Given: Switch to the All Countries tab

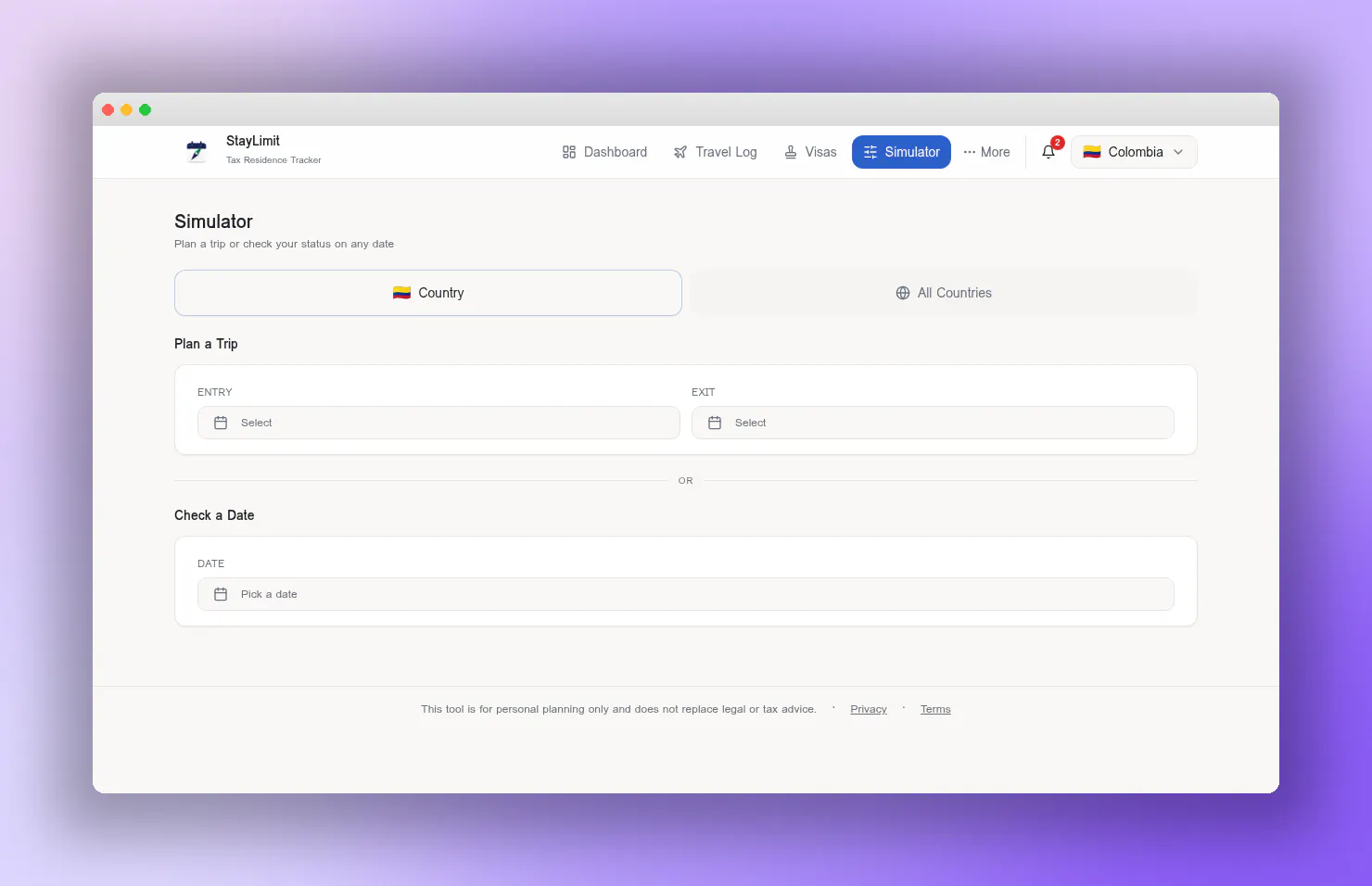Looking at the screenshot, I should (944, 293).
